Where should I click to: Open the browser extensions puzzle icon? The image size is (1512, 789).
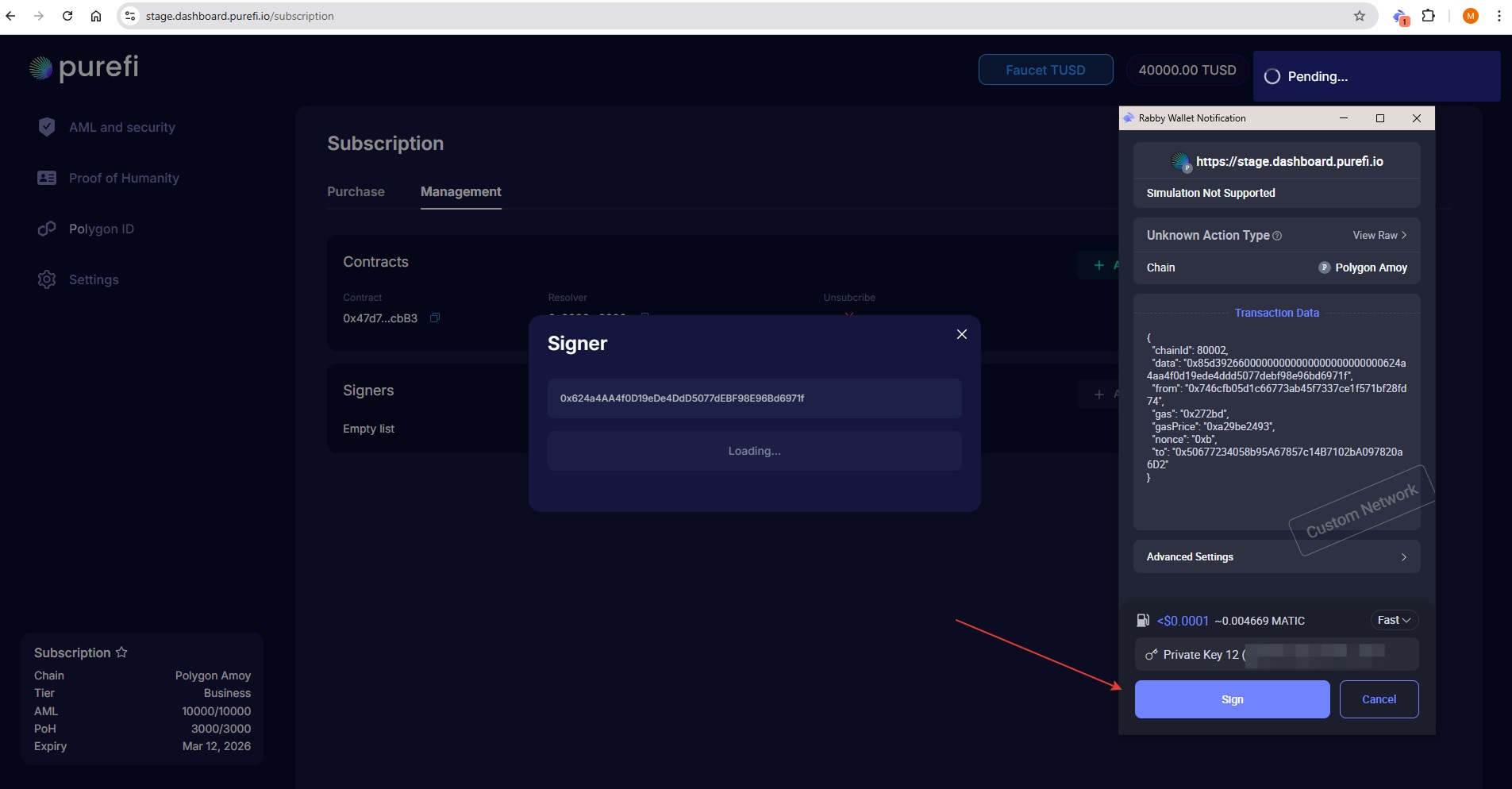tap(1429, 16)
